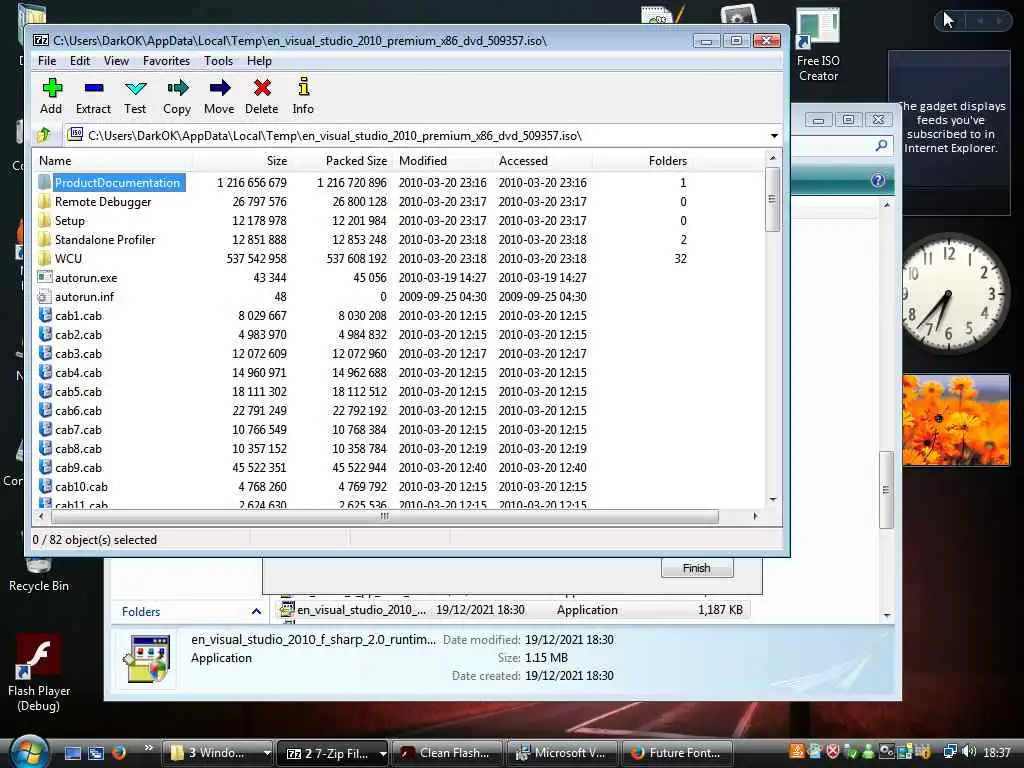The height and width of the screenshot is (768, 1024).
Task: Switch to Future Font taskbar button
Action: click(677, 753)
